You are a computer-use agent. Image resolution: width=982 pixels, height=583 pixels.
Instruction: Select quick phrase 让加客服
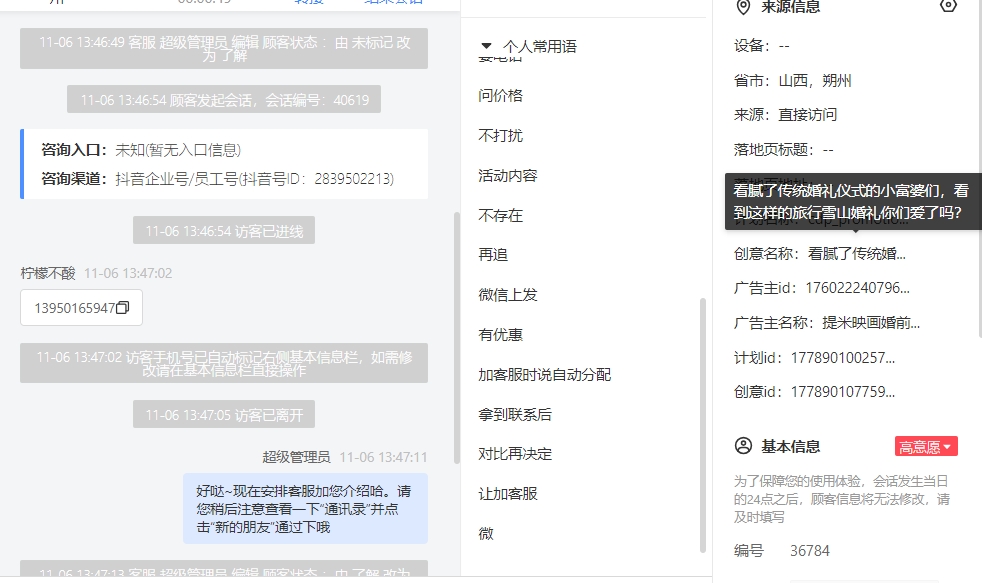508,494
